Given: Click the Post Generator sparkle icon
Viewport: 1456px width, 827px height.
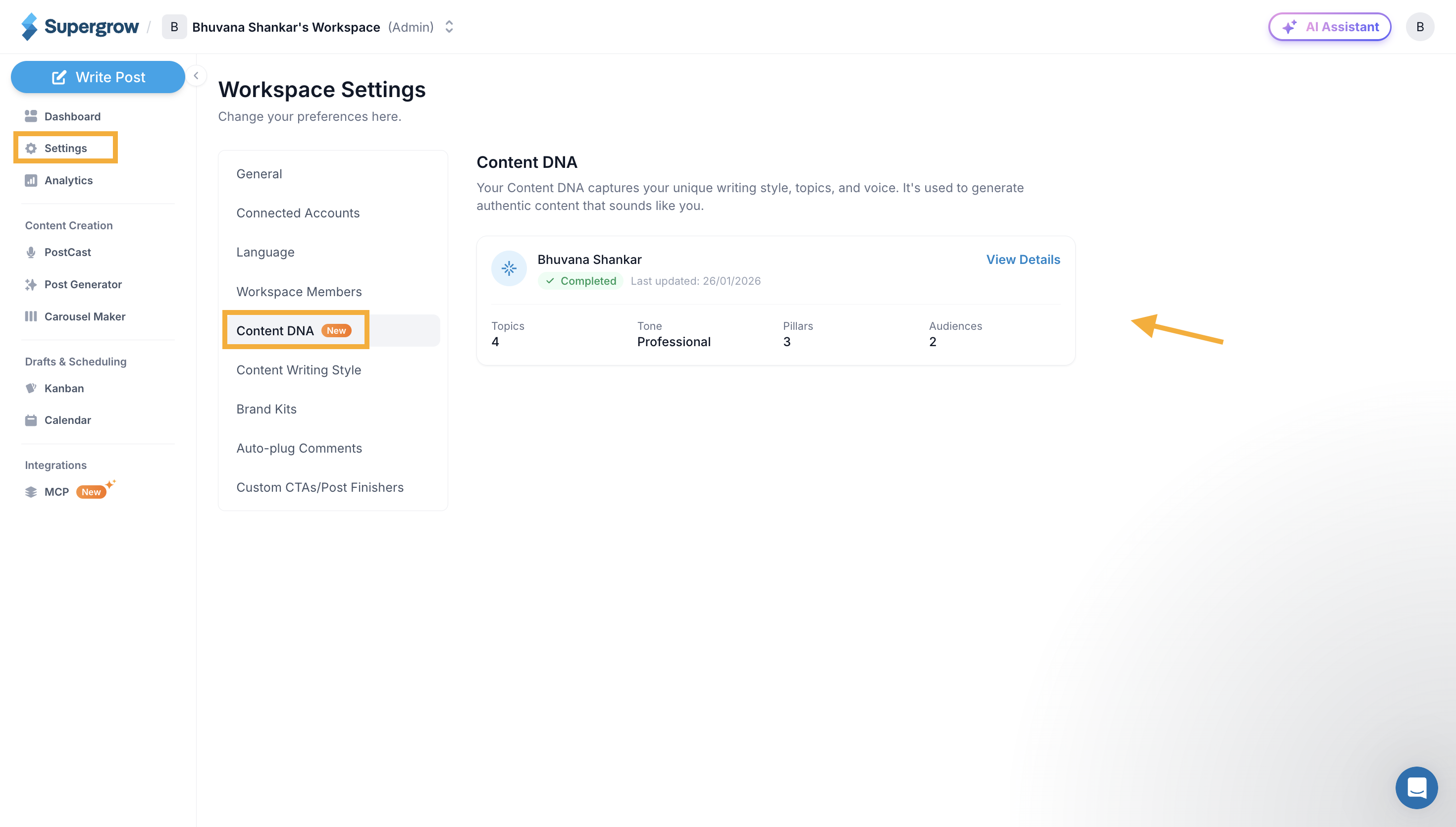Looking at the screenshot, I should (x=31, y=285).
